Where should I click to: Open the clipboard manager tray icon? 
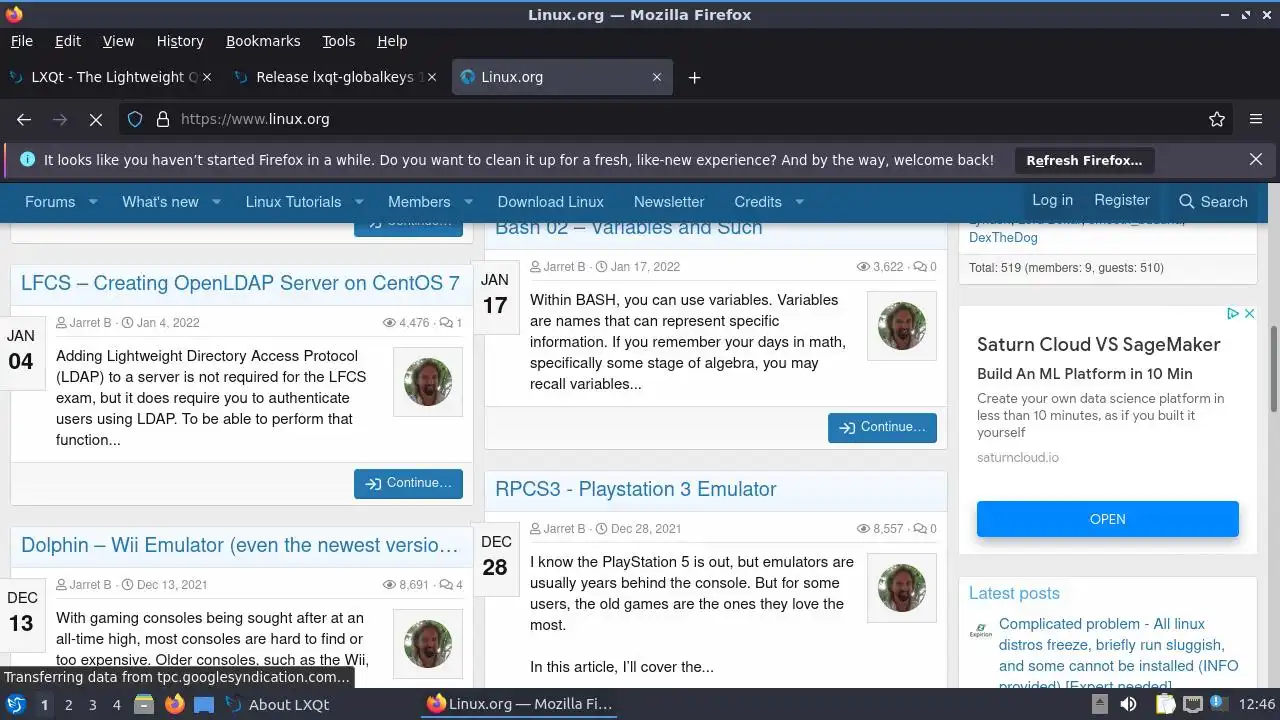click(1165, 704)
